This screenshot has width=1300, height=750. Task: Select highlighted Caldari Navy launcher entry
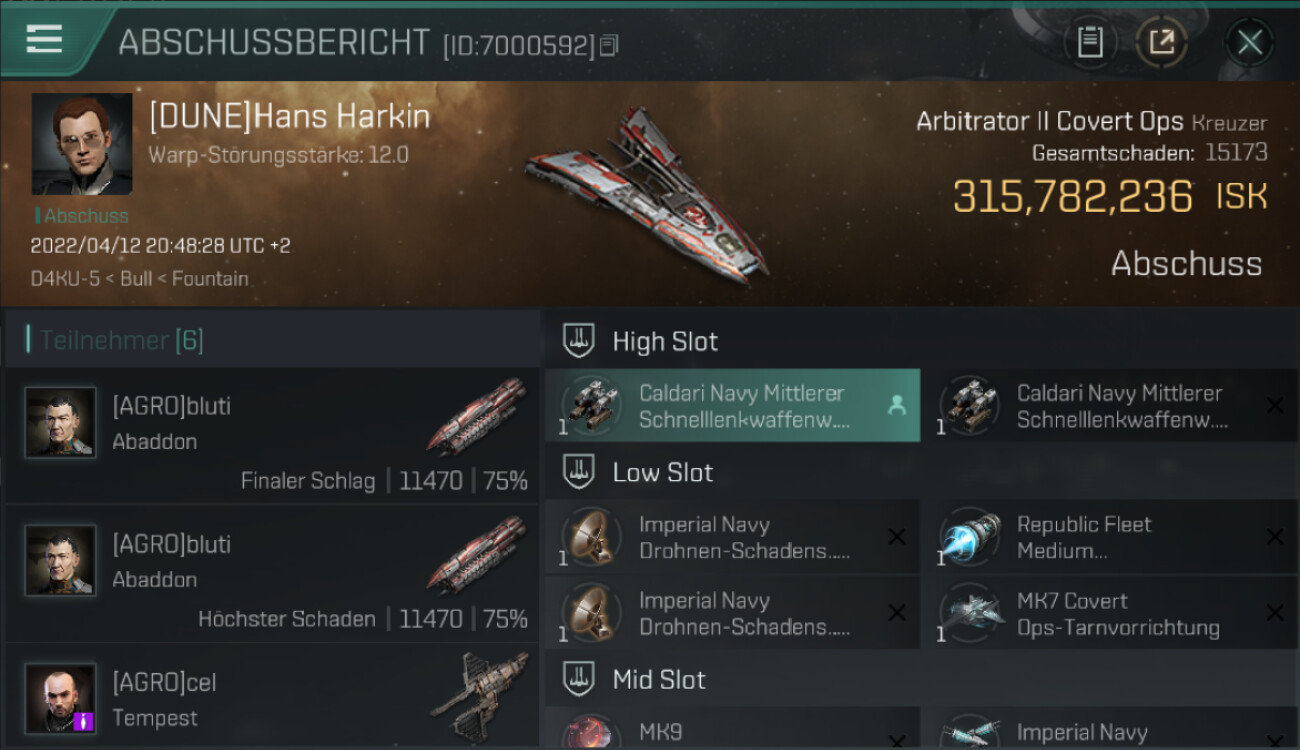pyautogui.click(x=732, y=407)
